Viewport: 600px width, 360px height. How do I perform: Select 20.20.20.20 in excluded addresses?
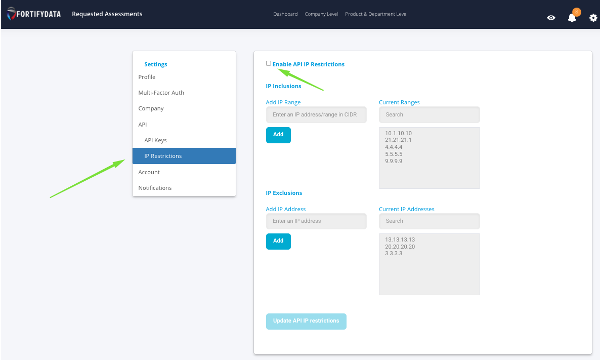(x=400, y=247)
